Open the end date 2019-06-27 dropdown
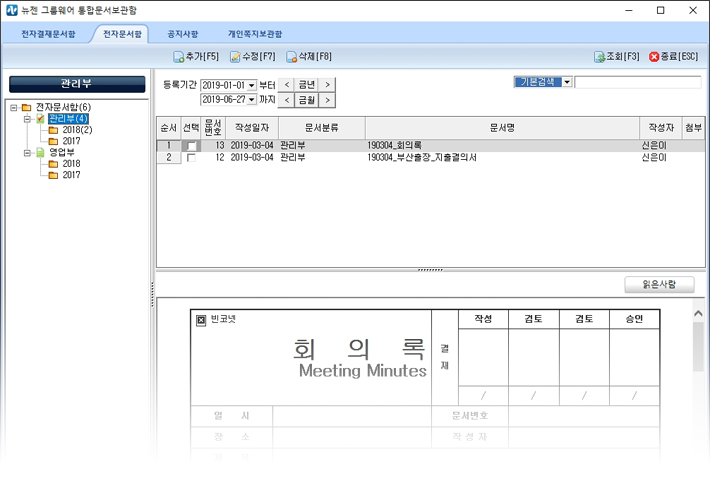The image size is (710, 483). coord(252,100)
